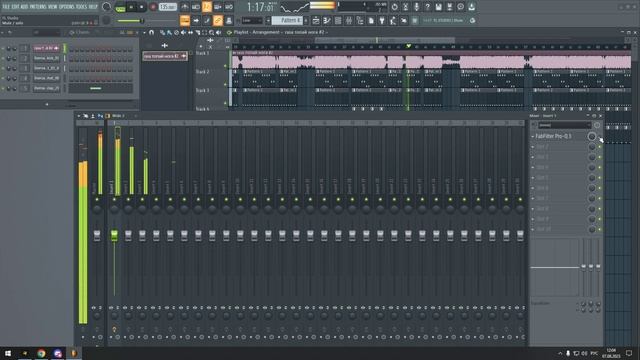
Task: Open the OPTIONS menu
Action: pos(67,7)
